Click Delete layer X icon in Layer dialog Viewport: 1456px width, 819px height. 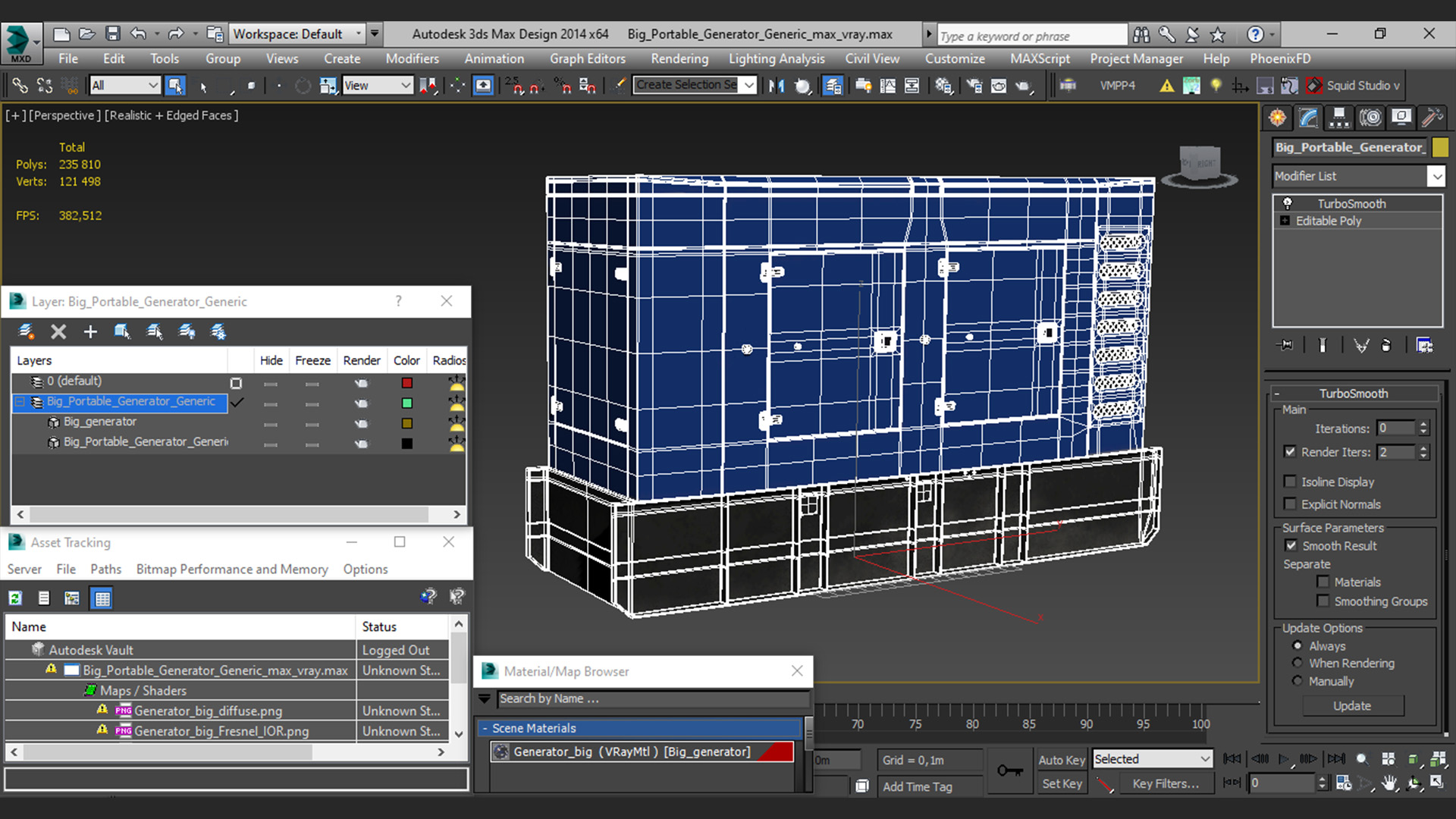tap(58, 331)
